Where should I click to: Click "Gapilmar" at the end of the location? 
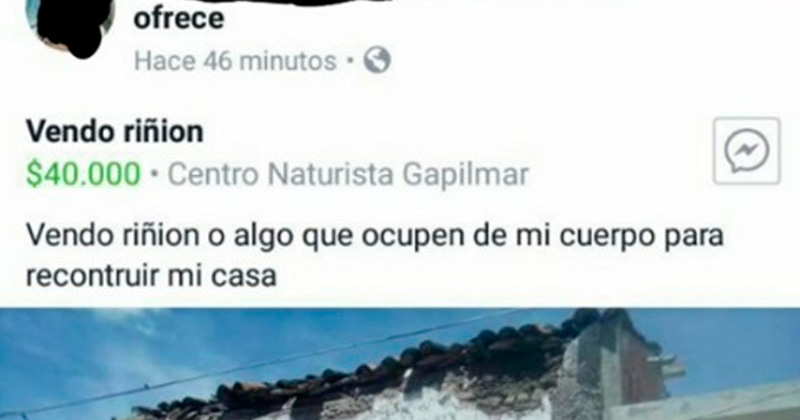click(465, 175)
